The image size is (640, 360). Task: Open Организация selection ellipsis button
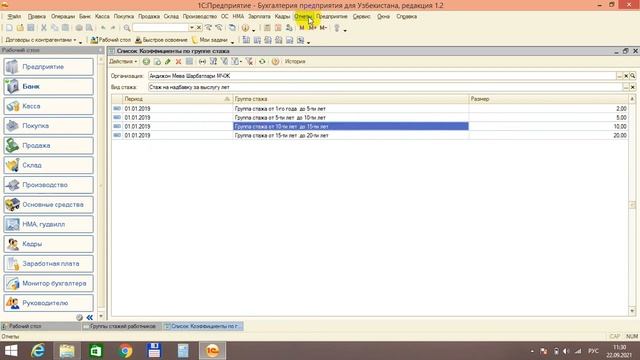(x=620, y=76)
